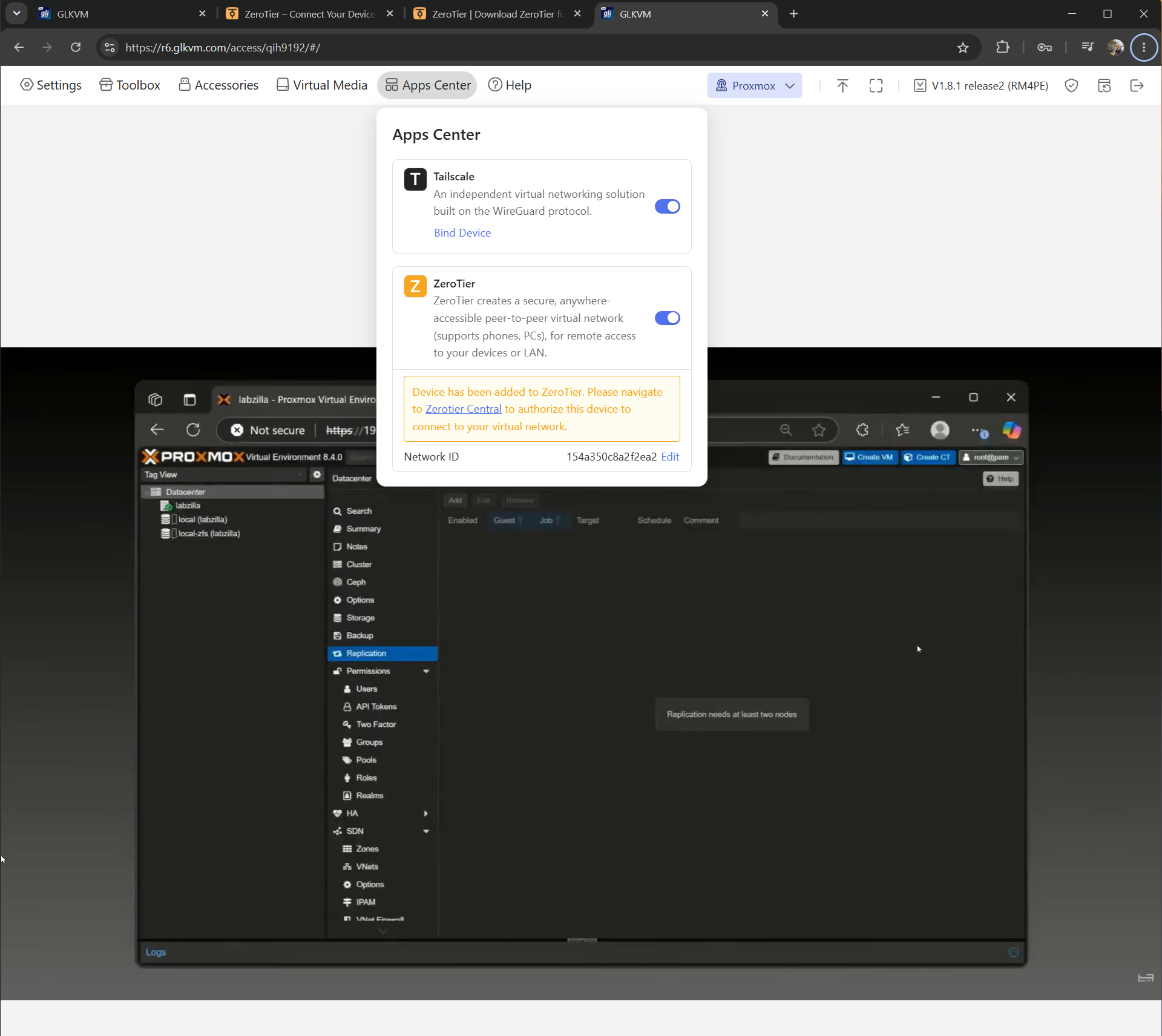Close the Apps Center menu item
This screenshot has width=1162, height=1036.
coord(427,85)
